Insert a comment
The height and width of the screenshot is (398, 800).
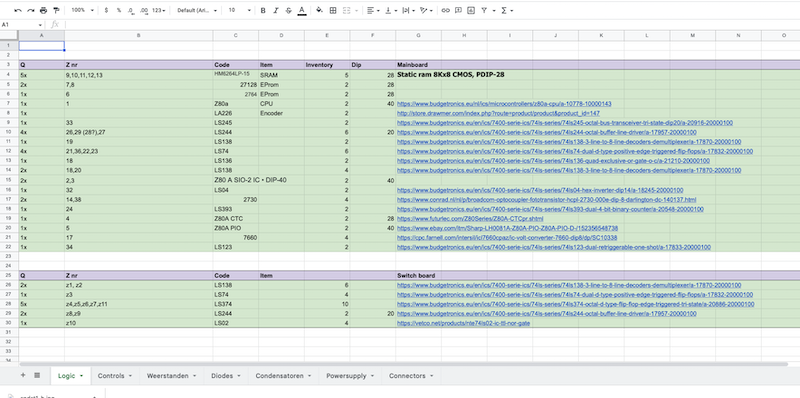pos(458,10)
